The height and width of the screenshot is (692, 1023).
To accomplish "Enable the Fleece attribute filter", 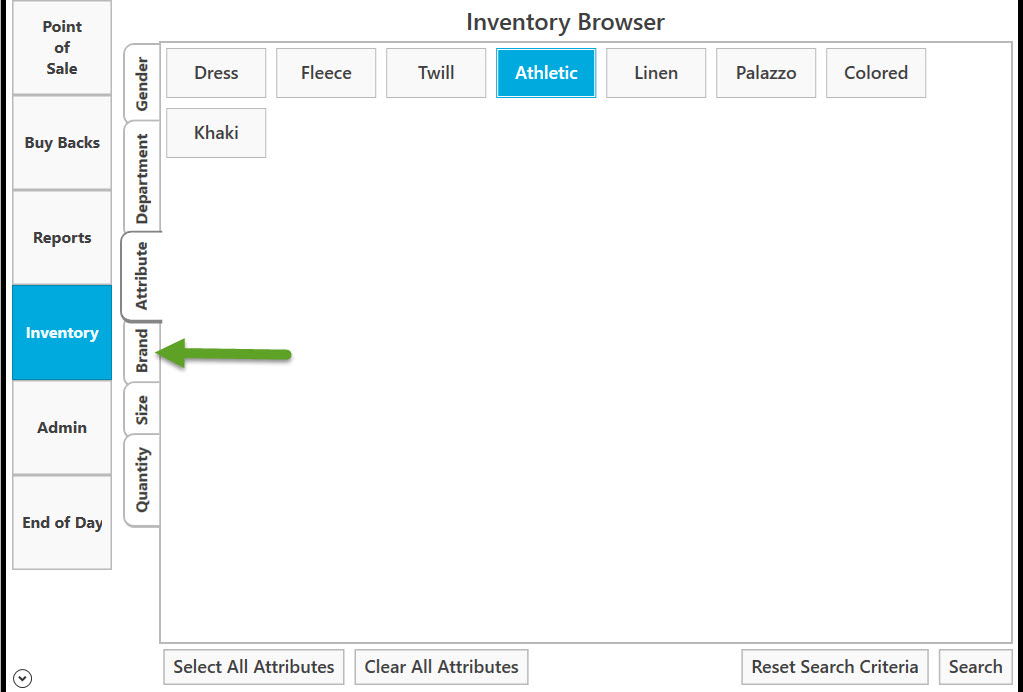I will tap(326, 73).
